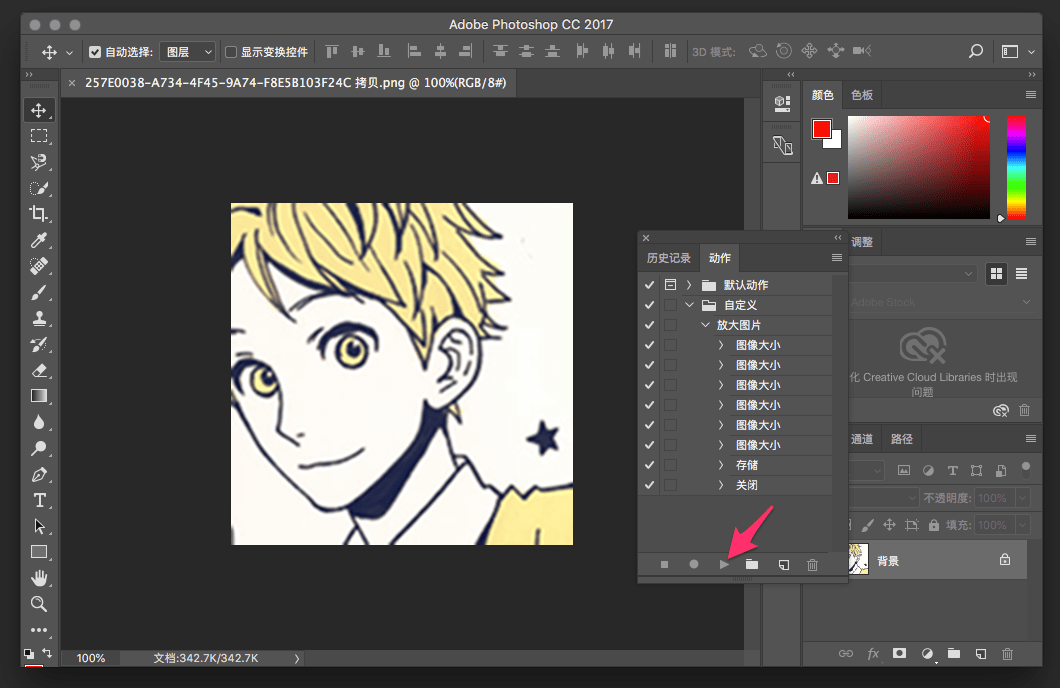The width and height of the screenshot is (1060, 688).
Task: Select the Hand tool
Action: pyautogui.click(x=39, y=578)
